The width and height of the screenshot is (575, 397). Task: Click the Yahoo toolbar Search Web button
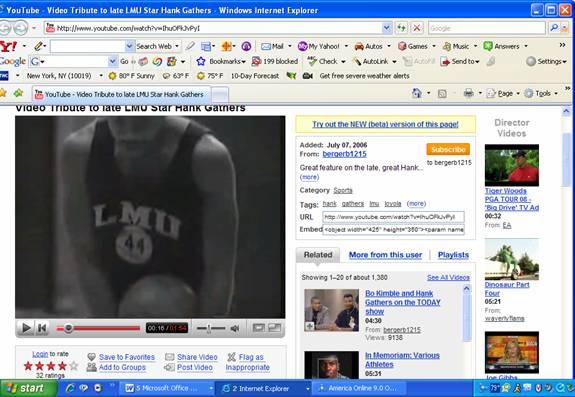pos(154,46)
